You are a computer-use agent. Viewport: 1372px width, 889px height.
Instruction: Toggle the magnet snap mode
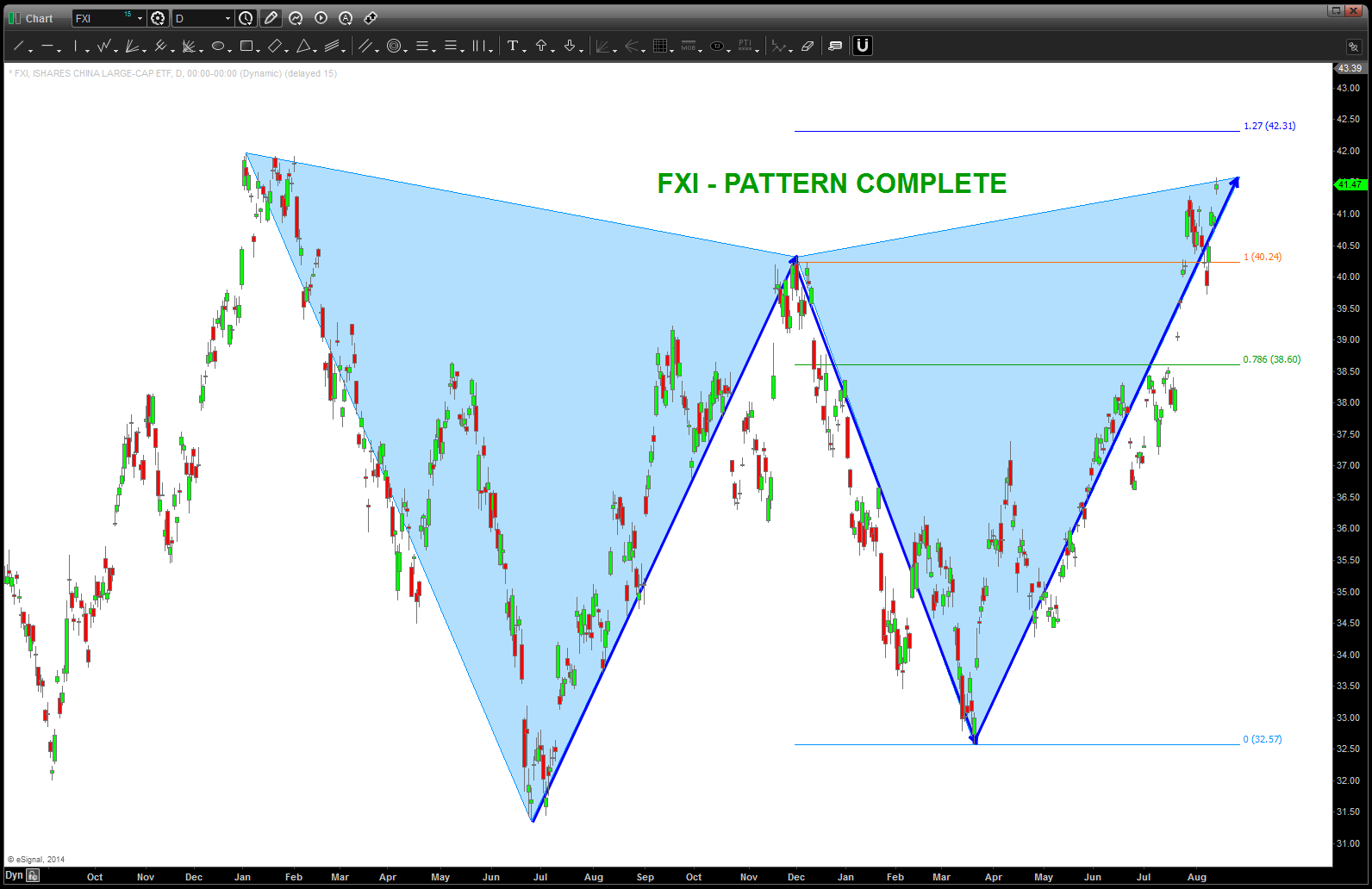863,47
